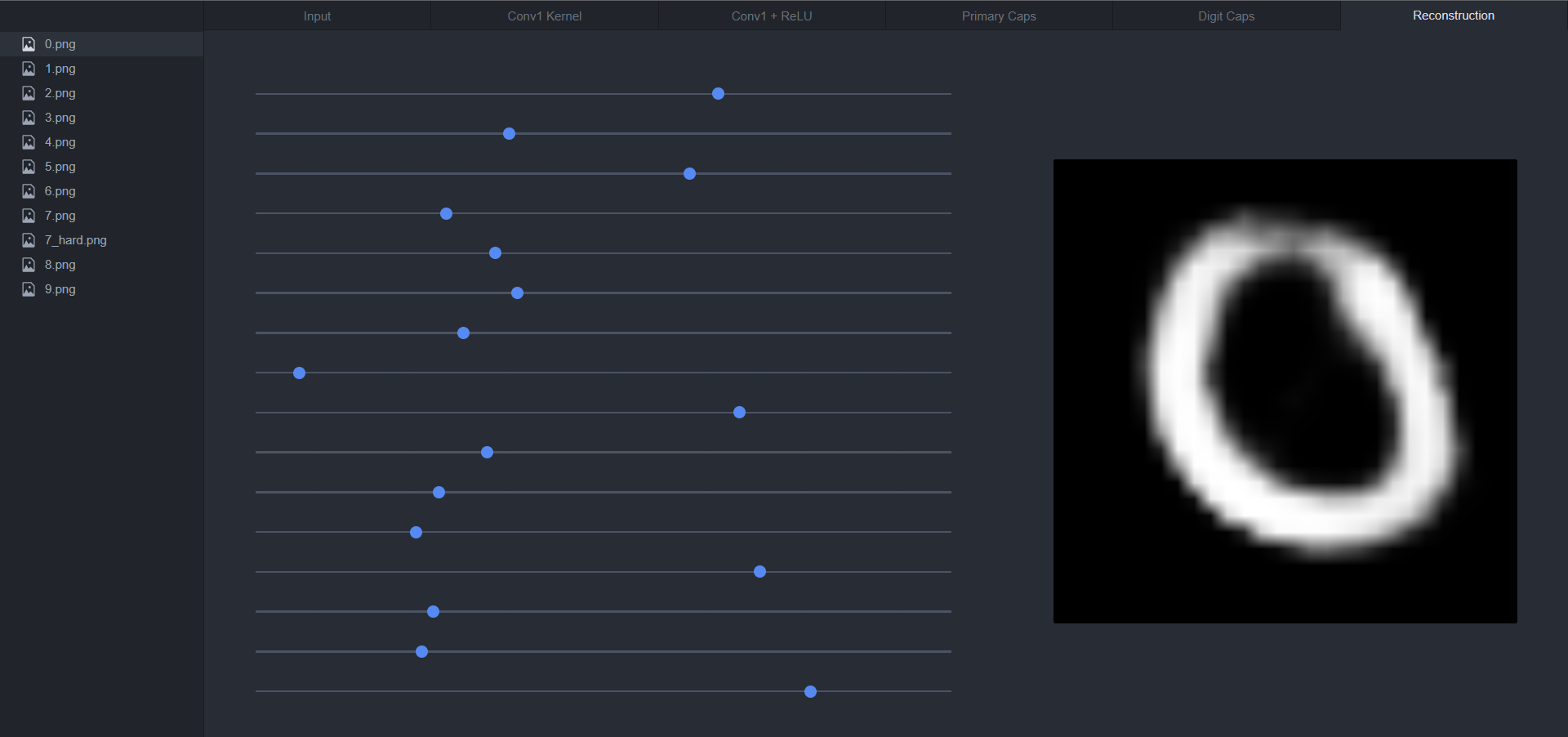Open the Conv1 Kernel tab
The width and height of the screenshot is (1568, 737).
(543, 16)
